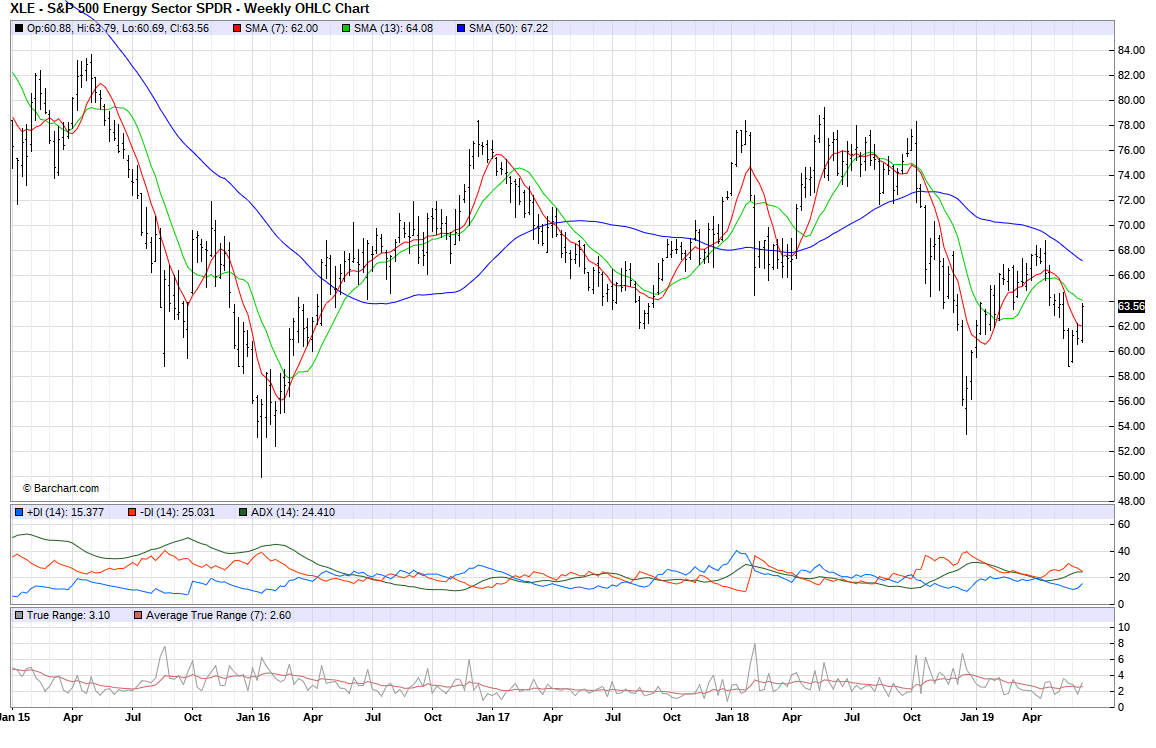Click the 76.00 price axis label

(x=1132, y=150)
